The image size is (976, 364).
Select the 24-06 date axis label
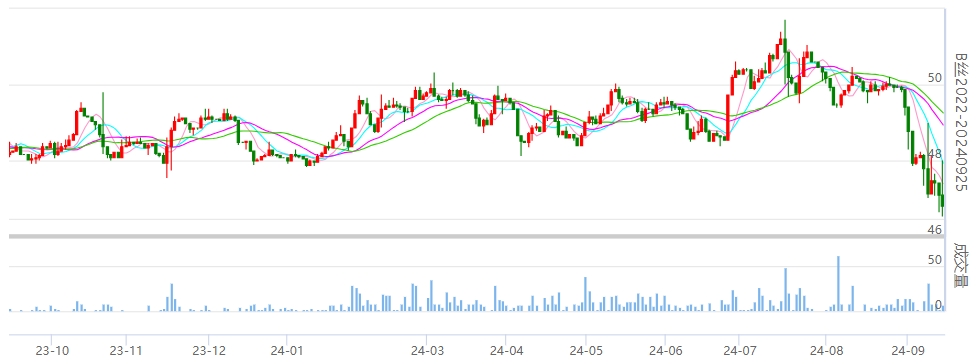(665, 349)
